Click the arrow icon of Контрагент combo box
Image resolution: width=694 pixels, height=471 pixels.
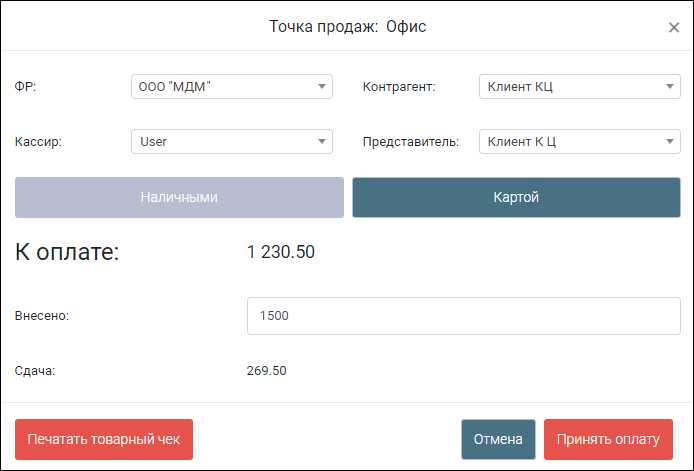670,86
